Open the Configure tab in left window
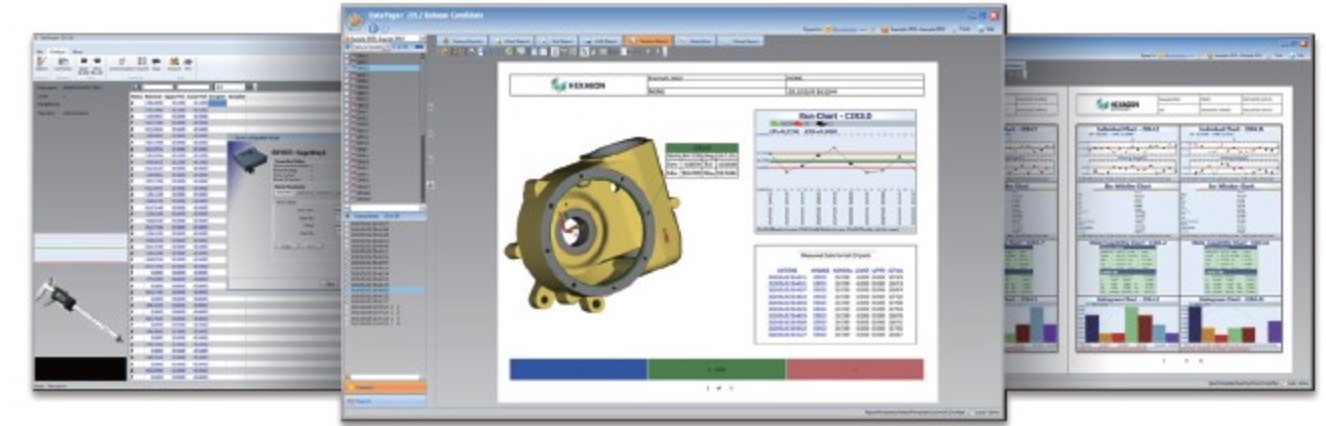Viewport: 1326px width, 426px height. point(58,50)
